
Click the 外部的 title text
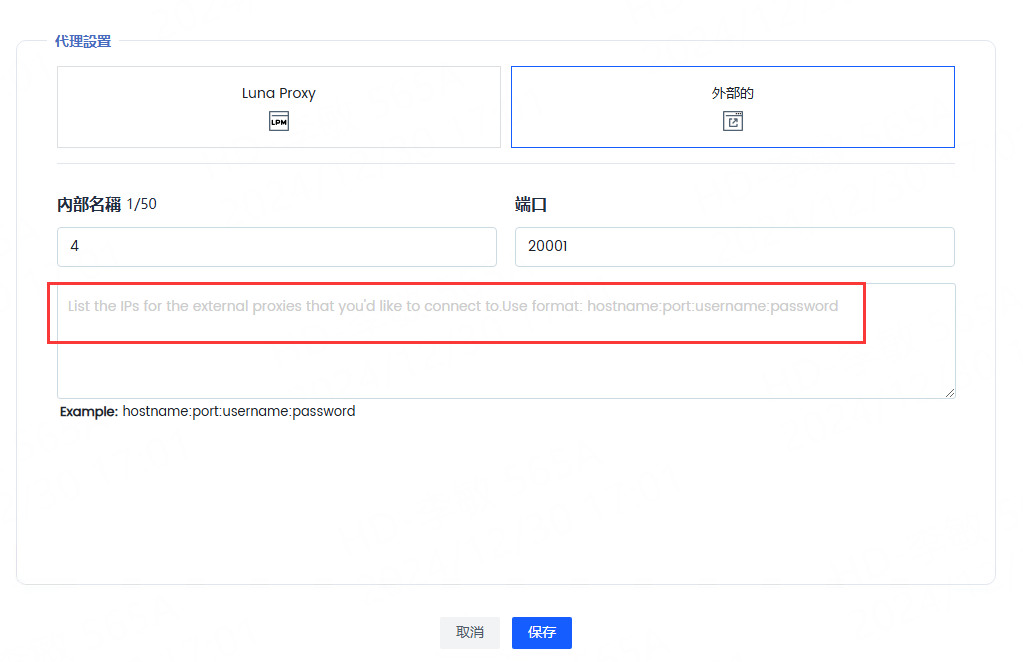(x=732, y=93)
